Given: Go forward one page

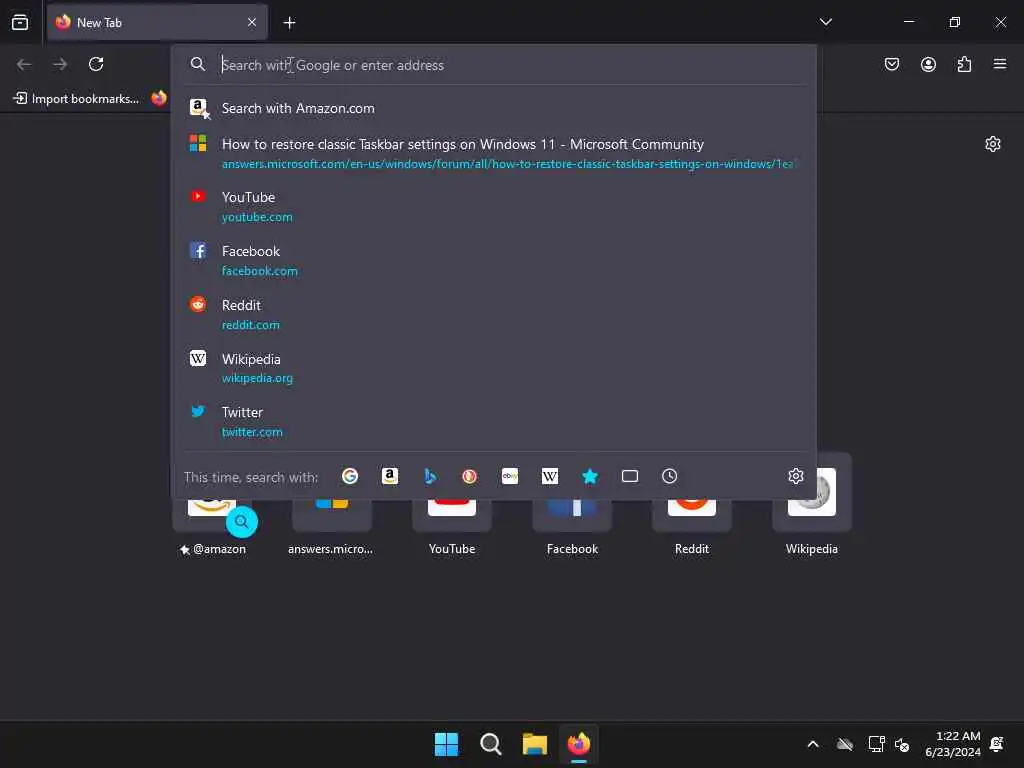Looking at the screenshot, I should (x=60, y=64).
